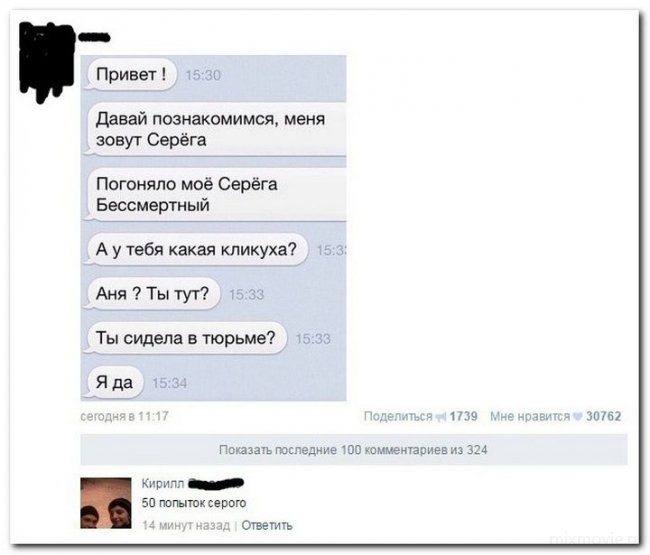Click the share count 1739
The width and height of the screenshot is (650, 555).
tap(463, 416)
